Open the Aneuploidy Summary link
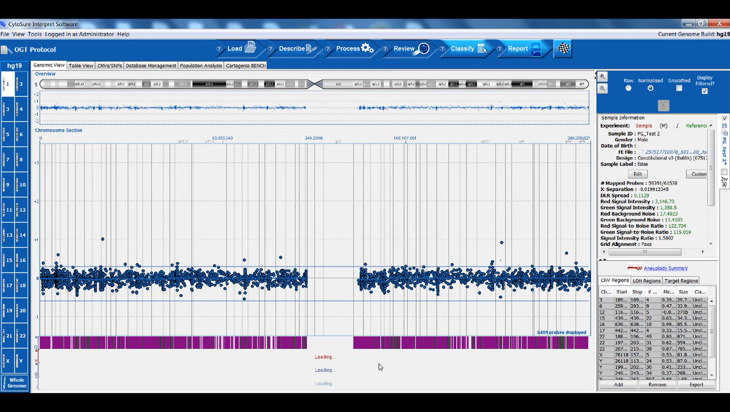The height and width of the screenshot is (412, 730). pos(666,268)
